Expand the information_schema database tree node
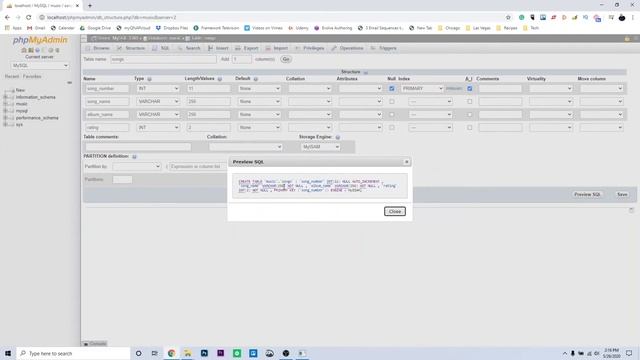The height and width of the screenshot is (360, 640). (5, 97)
